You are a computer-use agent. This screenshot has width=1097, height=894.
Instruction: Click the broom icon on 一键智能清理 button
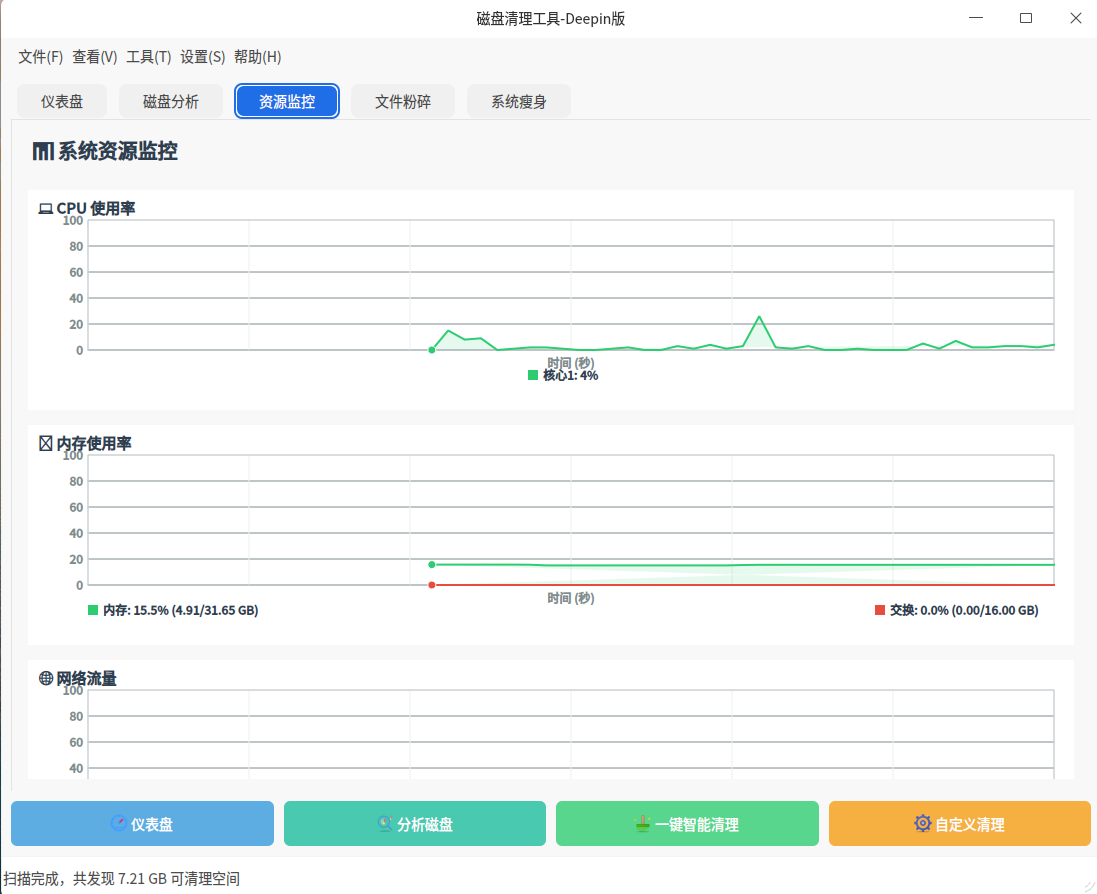point(642,823)
